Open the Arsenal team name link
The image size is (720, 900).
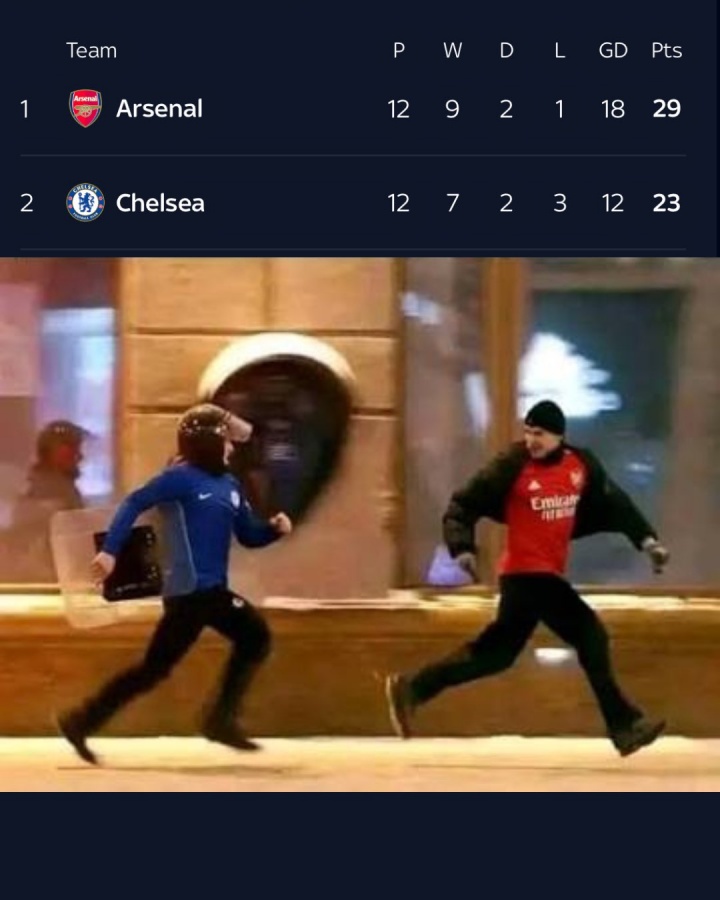(159, 108)
